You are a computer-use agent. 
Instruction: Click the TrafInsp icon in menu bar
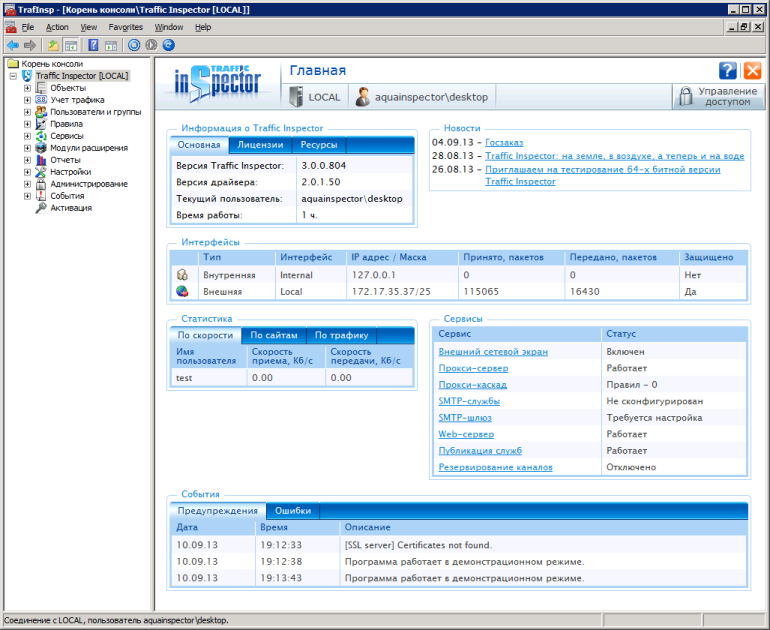pos(10,27)
